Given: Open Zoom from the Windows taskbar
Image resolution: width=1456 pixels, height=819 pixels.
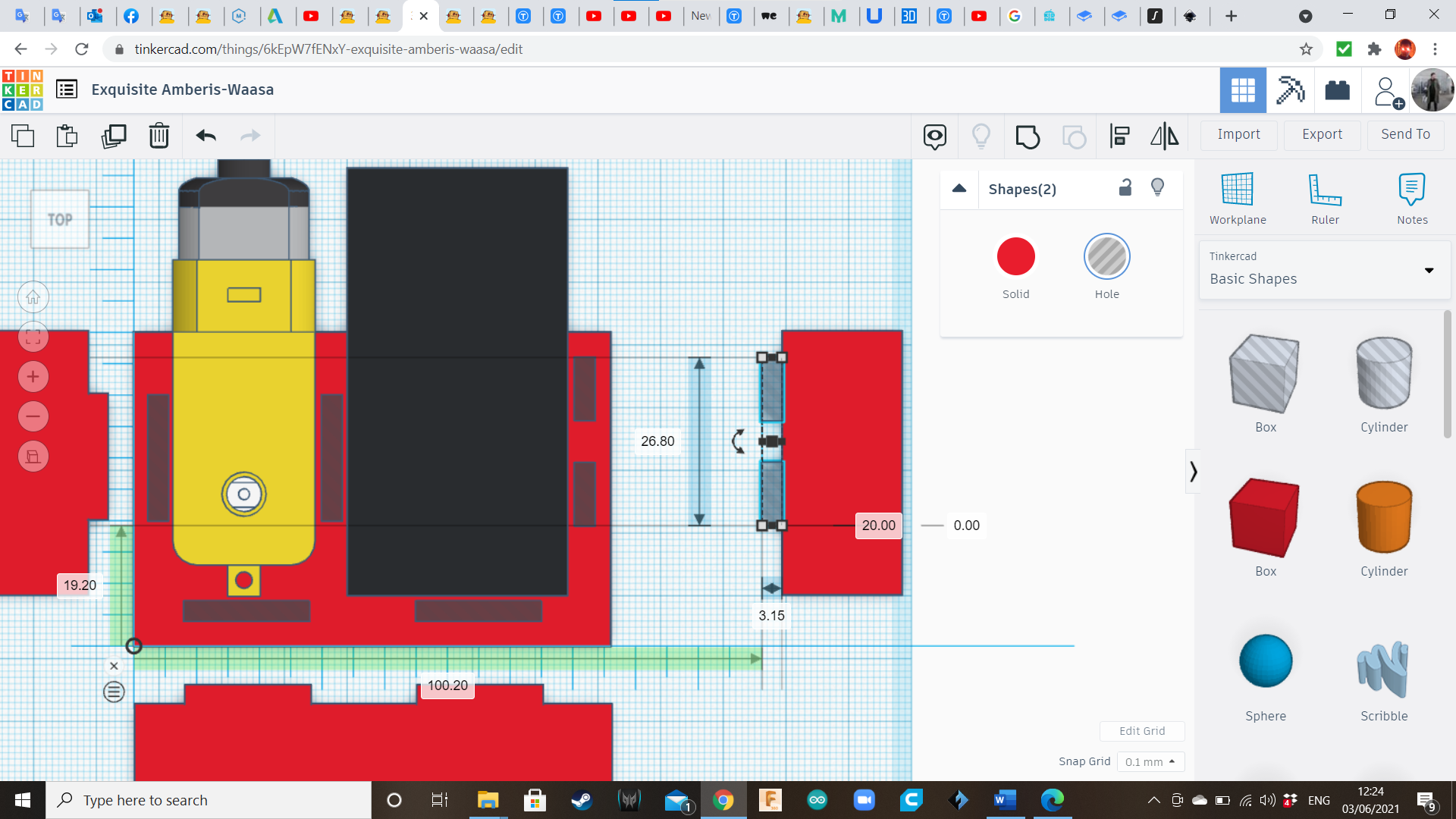Looking at the screenshot, I should (x=864, y=800).
